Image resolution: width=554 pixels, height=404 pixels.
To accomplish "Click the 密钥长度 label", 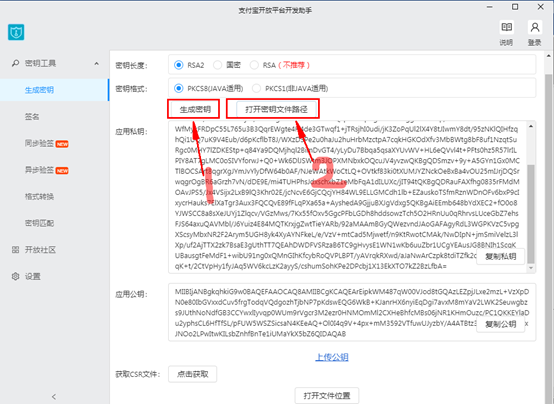I will [x=131, y=66].
